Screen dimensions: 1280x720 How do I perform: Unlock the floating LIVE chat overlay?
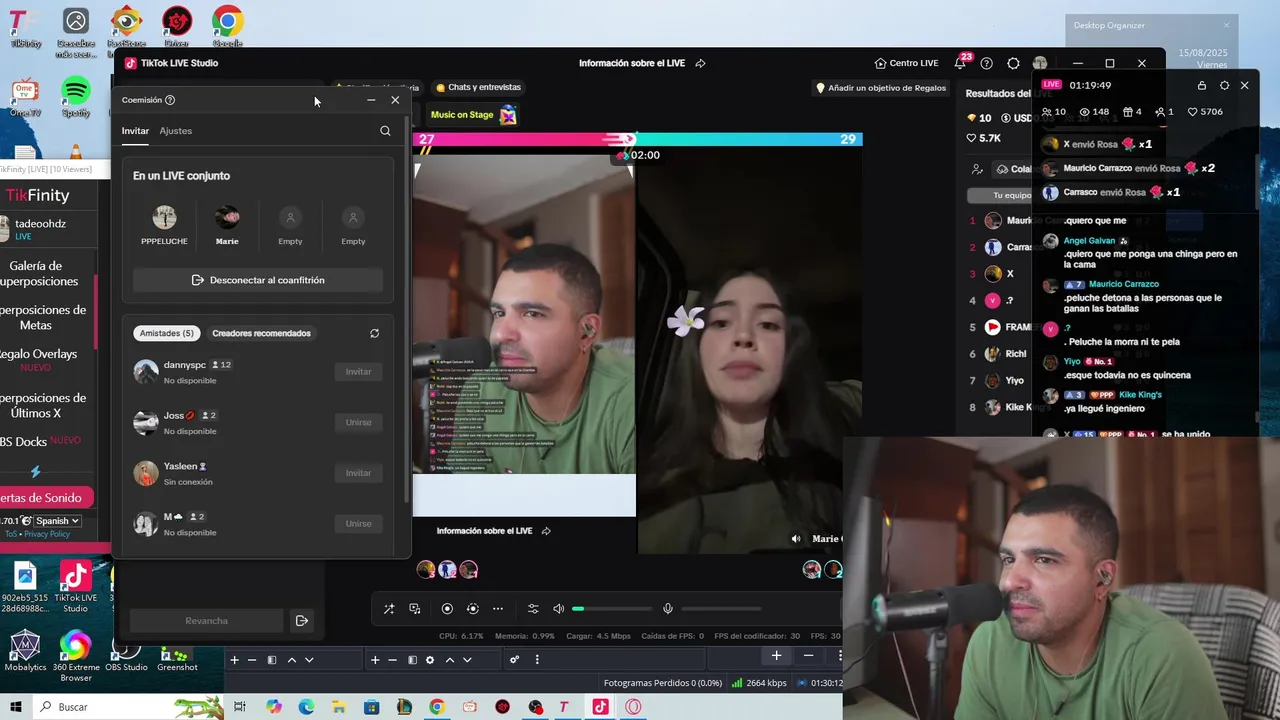click(1202, 86)
